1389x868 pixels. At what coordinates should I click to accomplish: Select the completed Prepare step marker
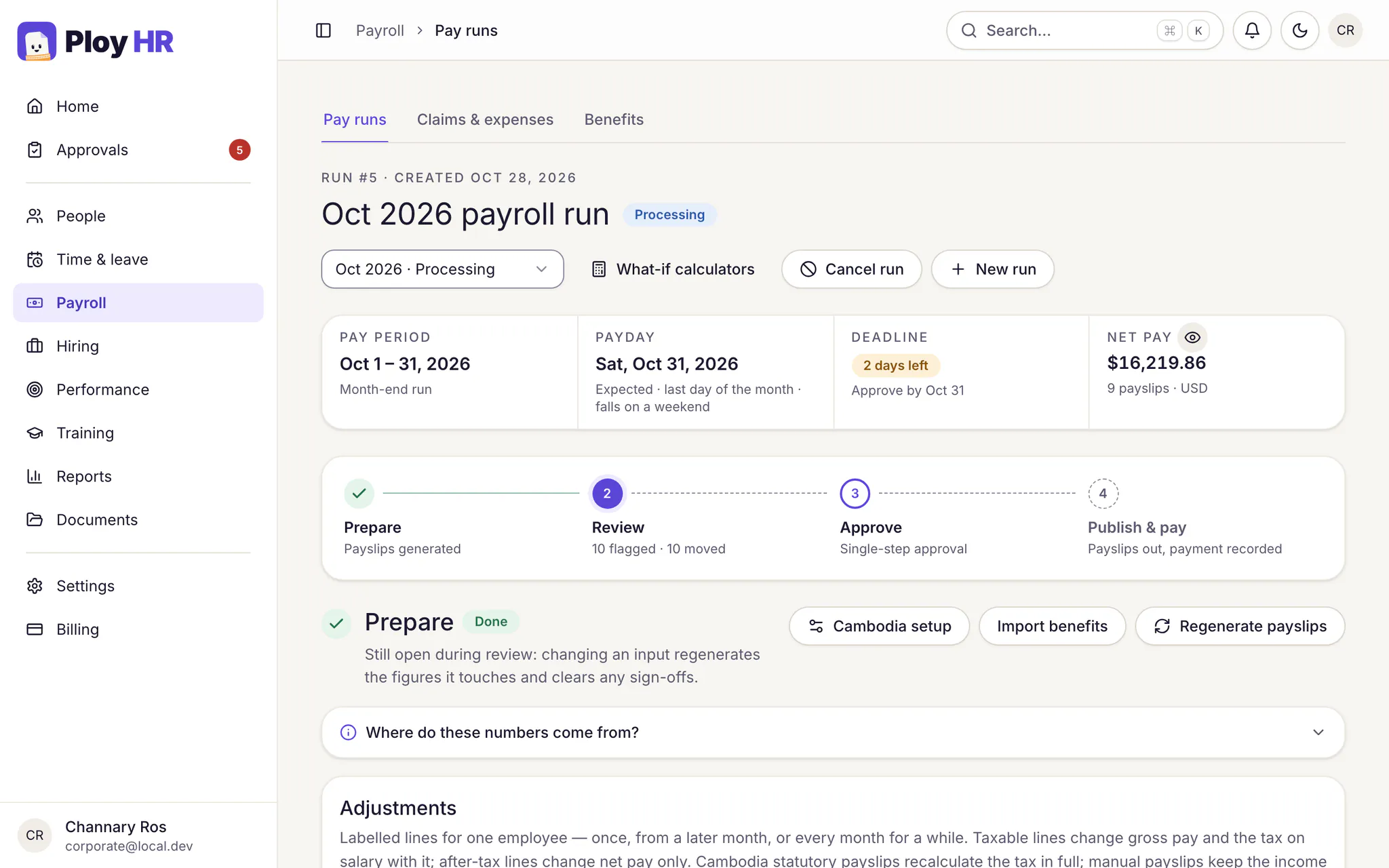coord(359,493)
